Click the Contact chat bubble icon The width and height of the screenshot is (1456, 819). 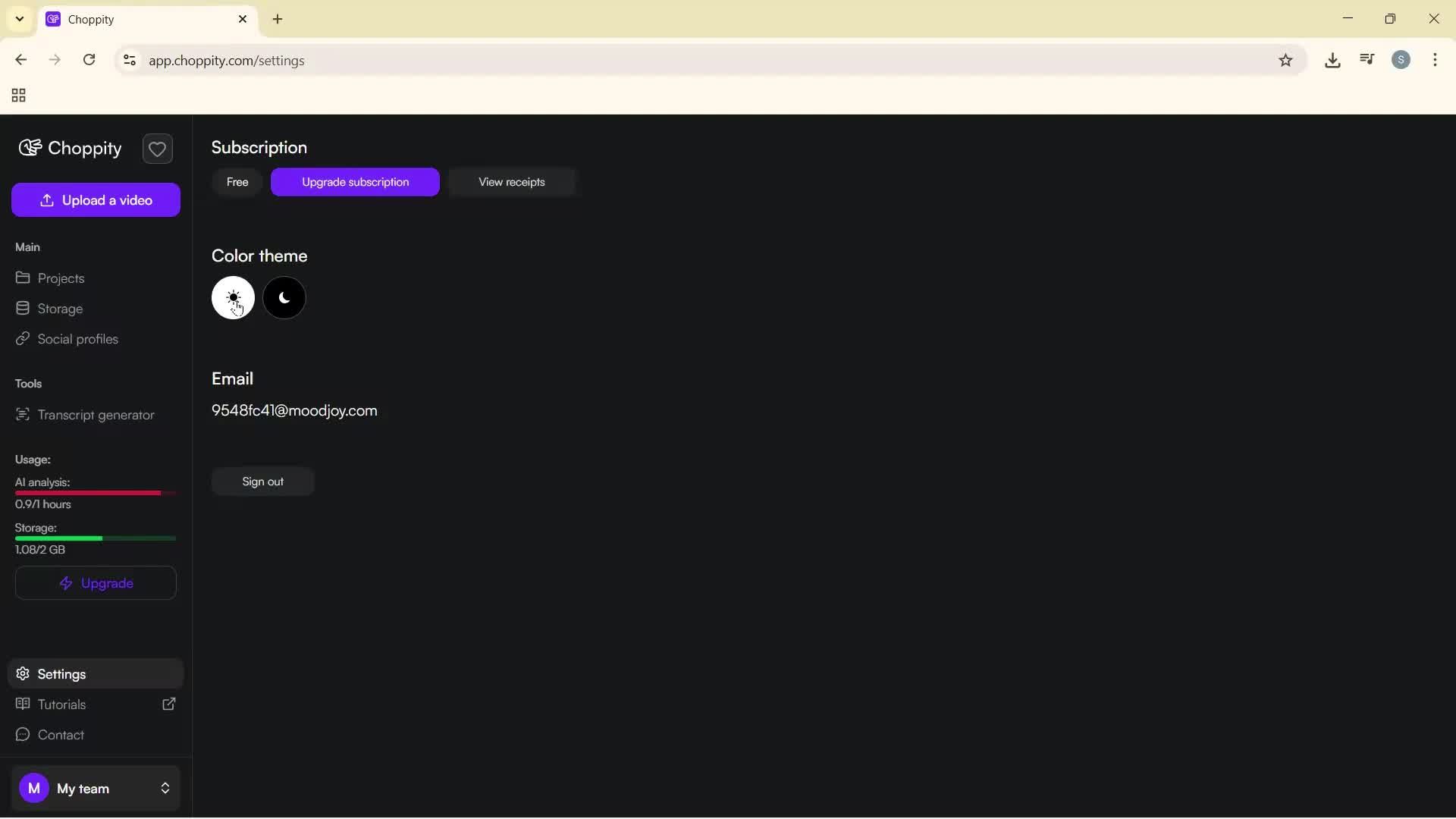pos(24,734)
